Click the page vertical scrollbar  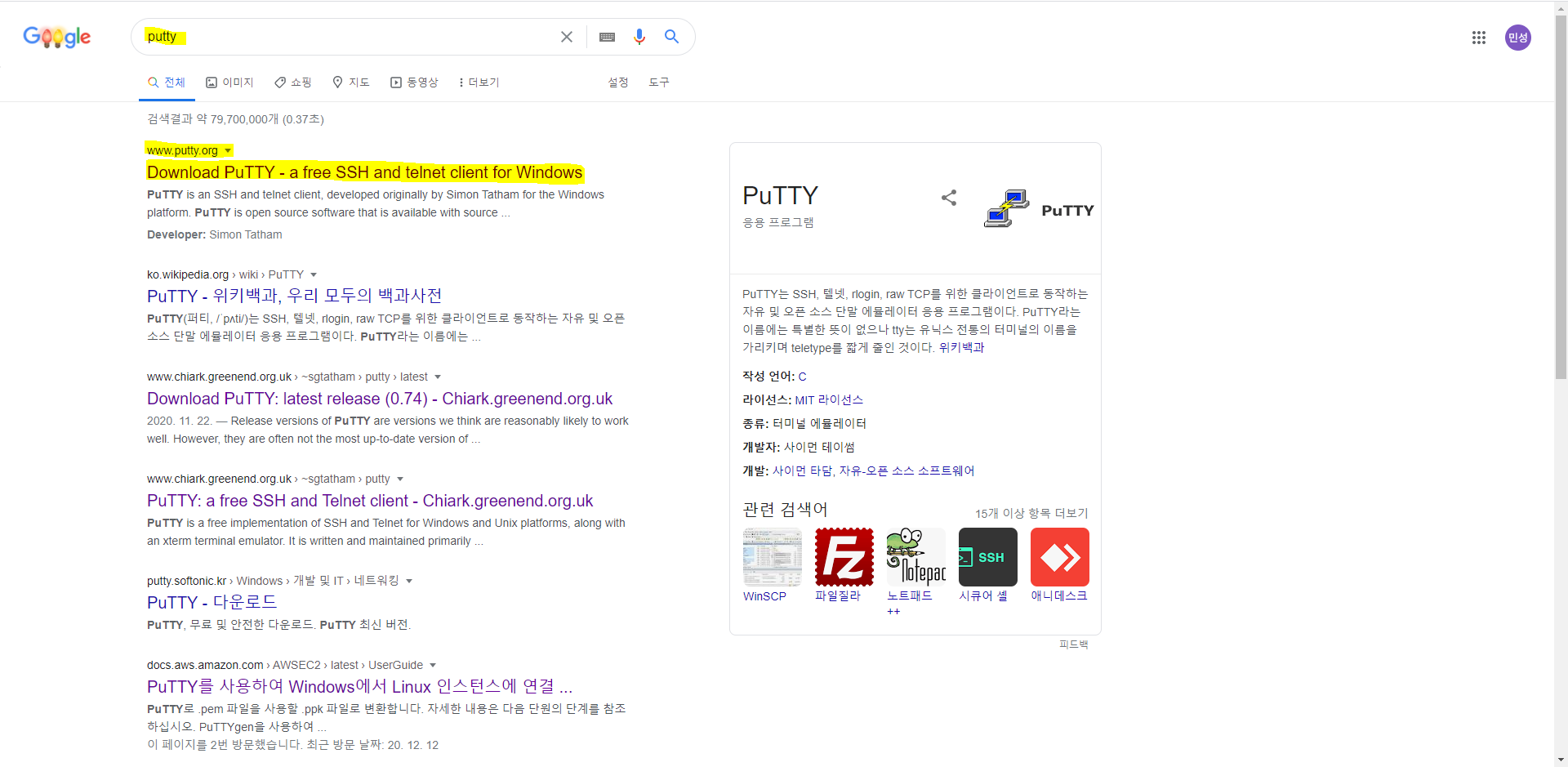pos(1561,196)
